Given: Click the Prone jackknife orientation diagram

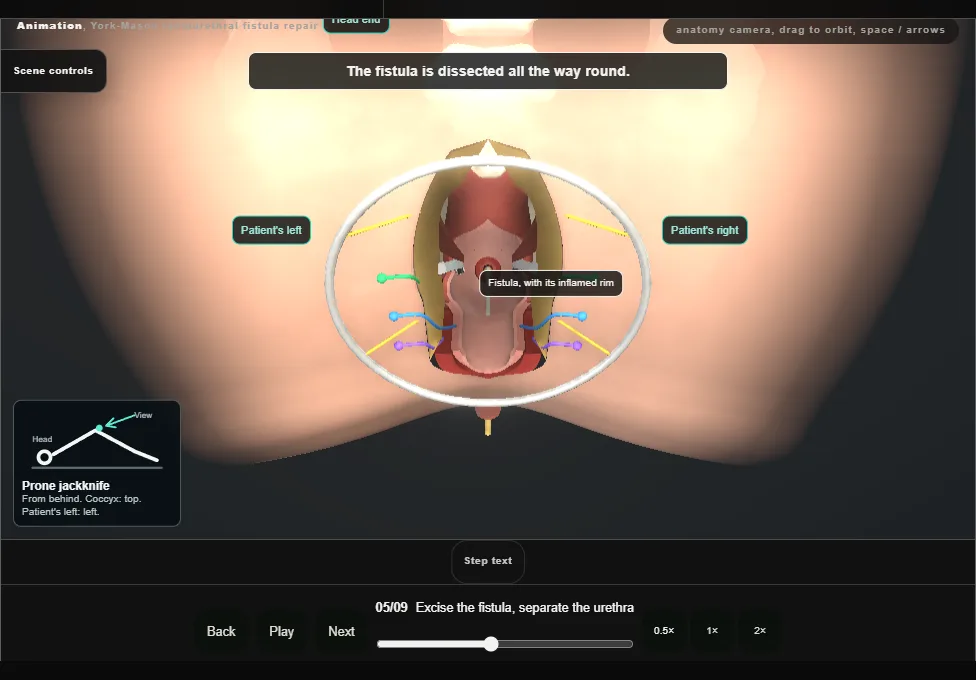Looking at the screenshot, I should [97, 463].
